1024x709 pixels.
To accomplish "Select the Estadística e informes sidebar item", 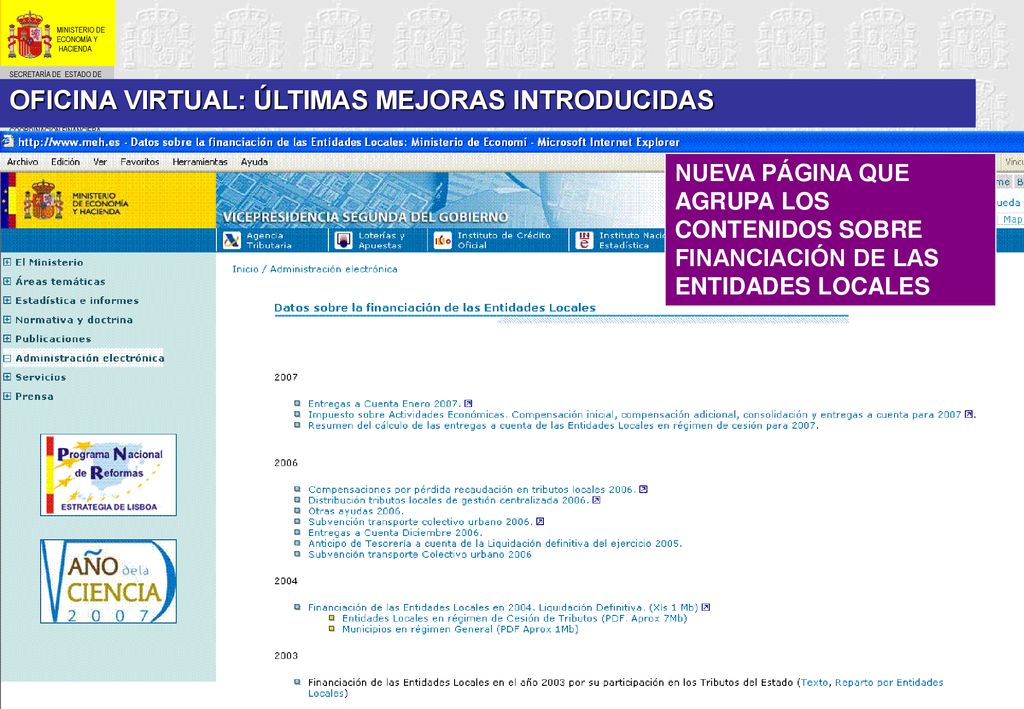I will (x=77, y=300).
